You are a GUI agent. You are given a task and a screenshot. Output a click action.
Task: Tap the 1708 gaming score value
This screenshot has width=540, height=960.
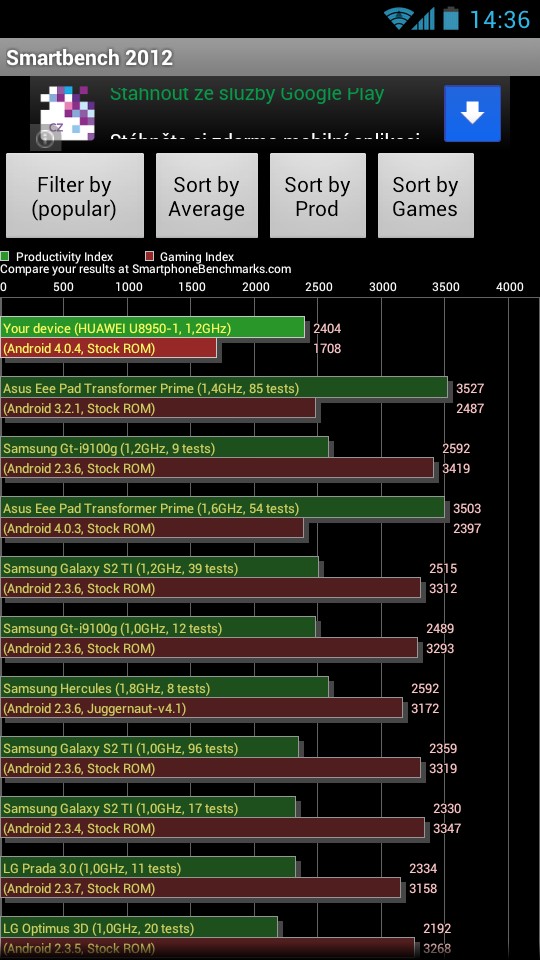(x=327, y=349)
